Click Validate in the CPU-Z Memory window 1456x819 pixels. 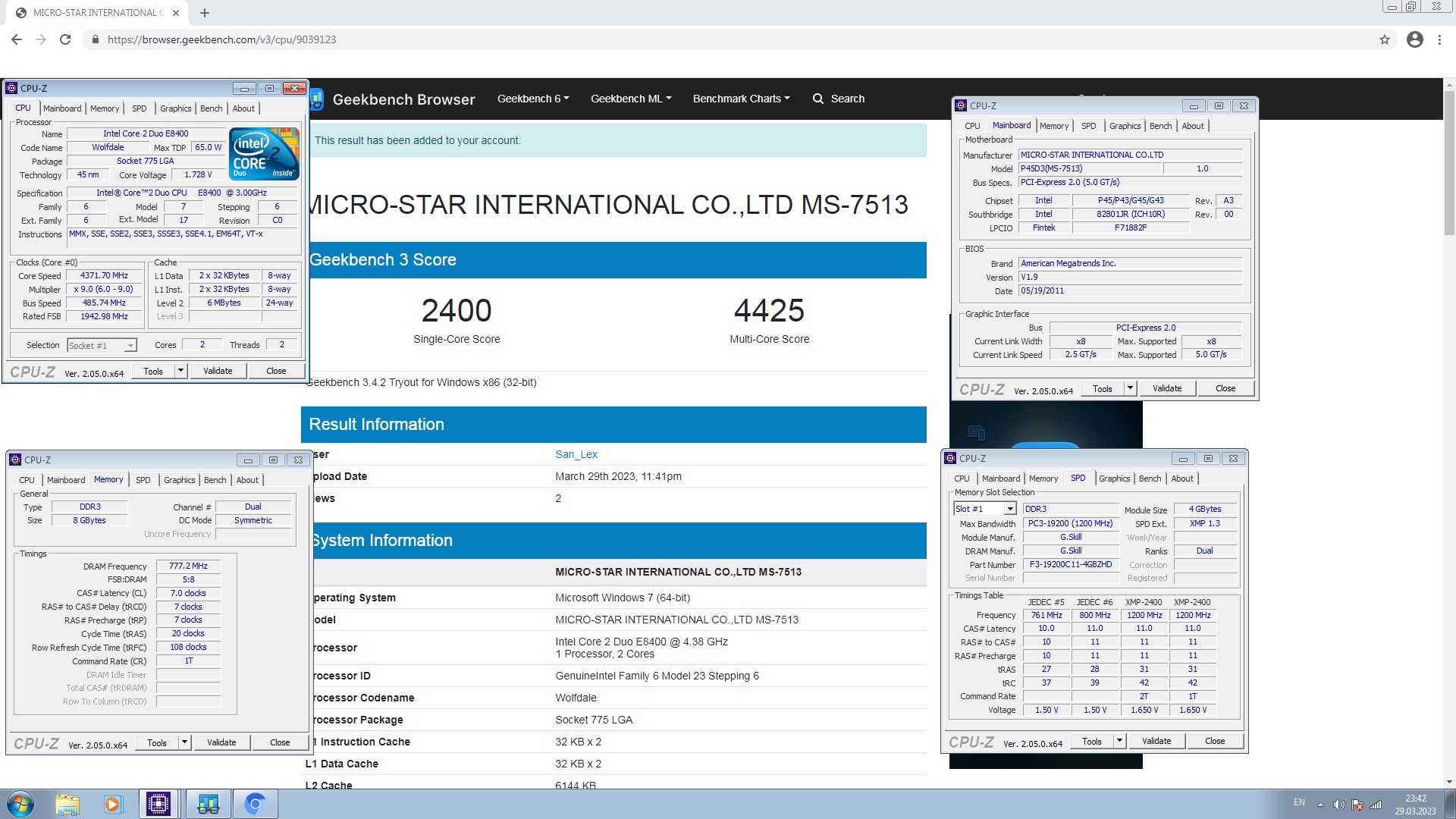[221, 742]
